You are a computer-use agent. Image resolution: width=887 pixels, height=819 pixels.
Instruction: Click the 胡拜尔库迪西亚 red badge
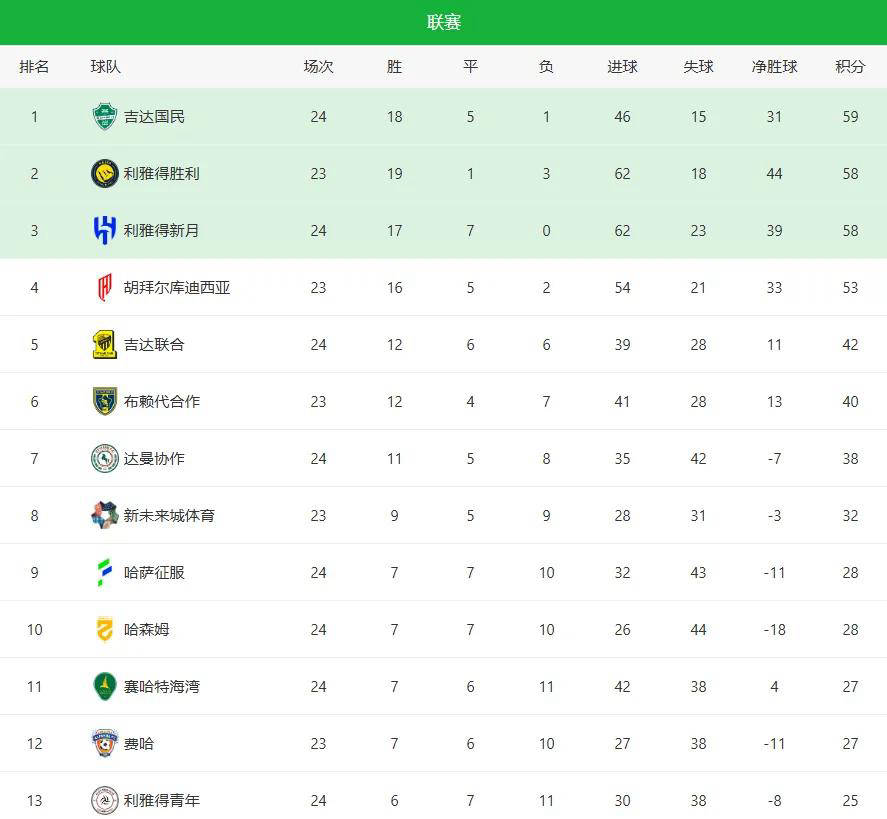coord(104,288)
